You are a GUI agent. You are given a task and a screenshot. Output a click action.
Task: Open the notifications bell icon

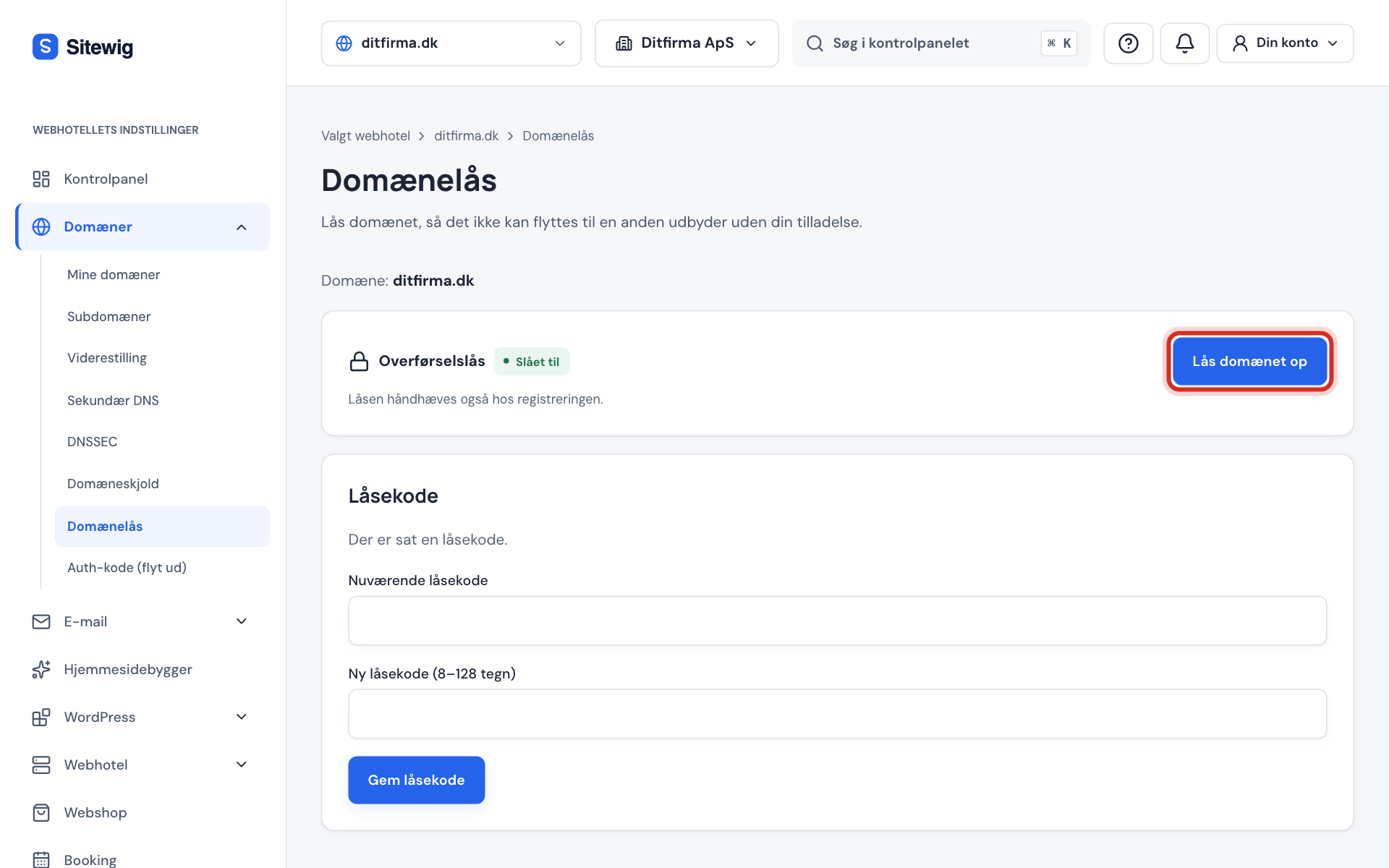tap(1184, 43)
